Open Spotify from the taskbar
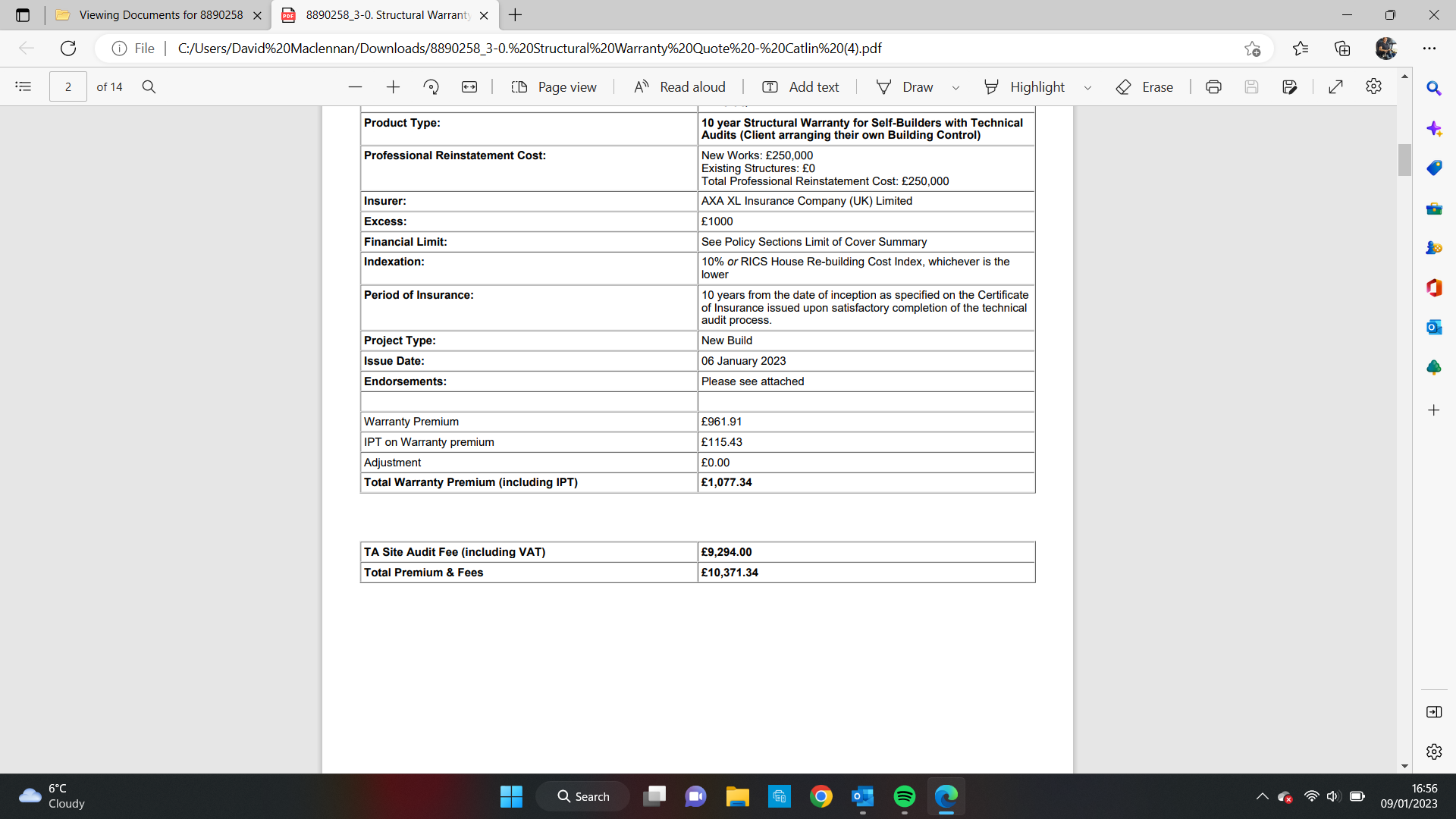 tap(904, 796)
